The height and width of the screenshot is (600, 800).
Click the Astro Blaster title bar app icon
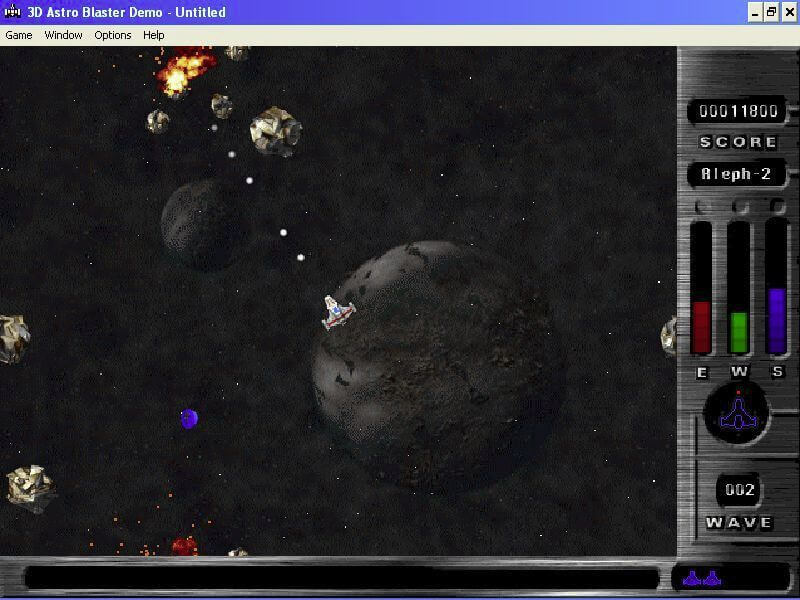pyautogui.click(x=12, y=11)
